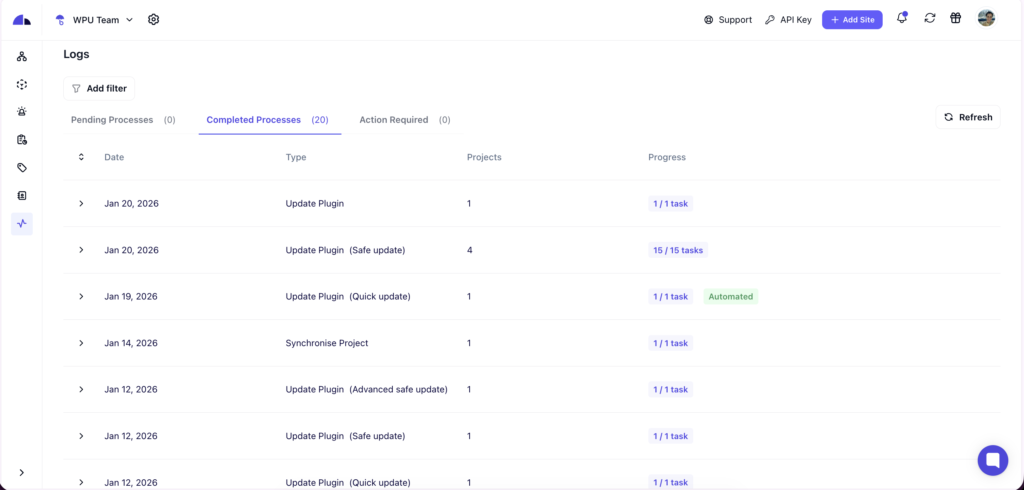
Task: Click Update Plugin (Advanced safe update) text
Action: click(366, 389)
